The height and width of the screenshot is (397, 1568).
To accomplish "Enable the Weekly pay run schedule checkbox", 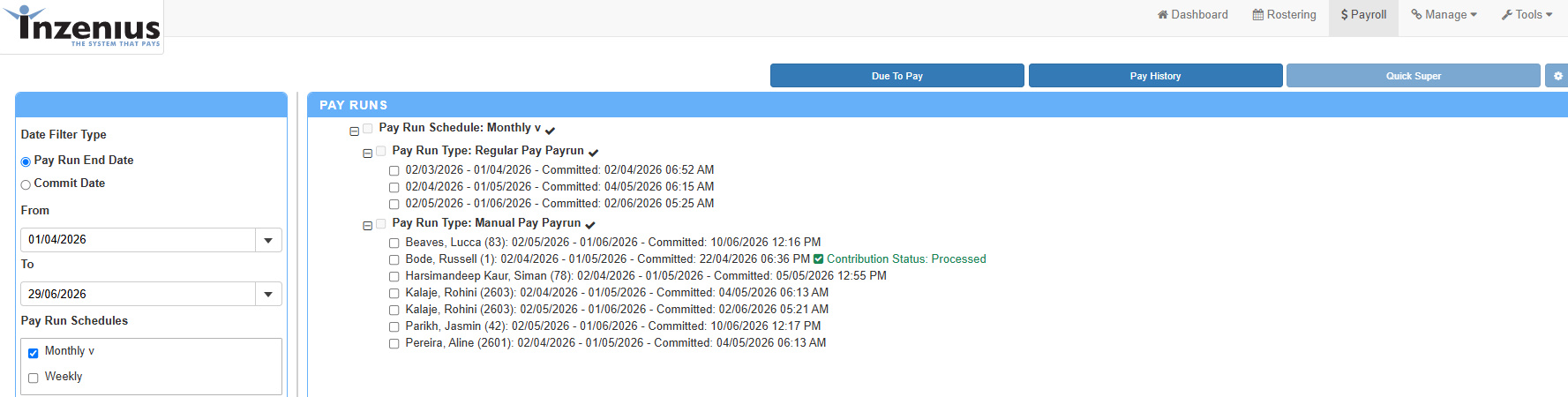I will (33, 378).
